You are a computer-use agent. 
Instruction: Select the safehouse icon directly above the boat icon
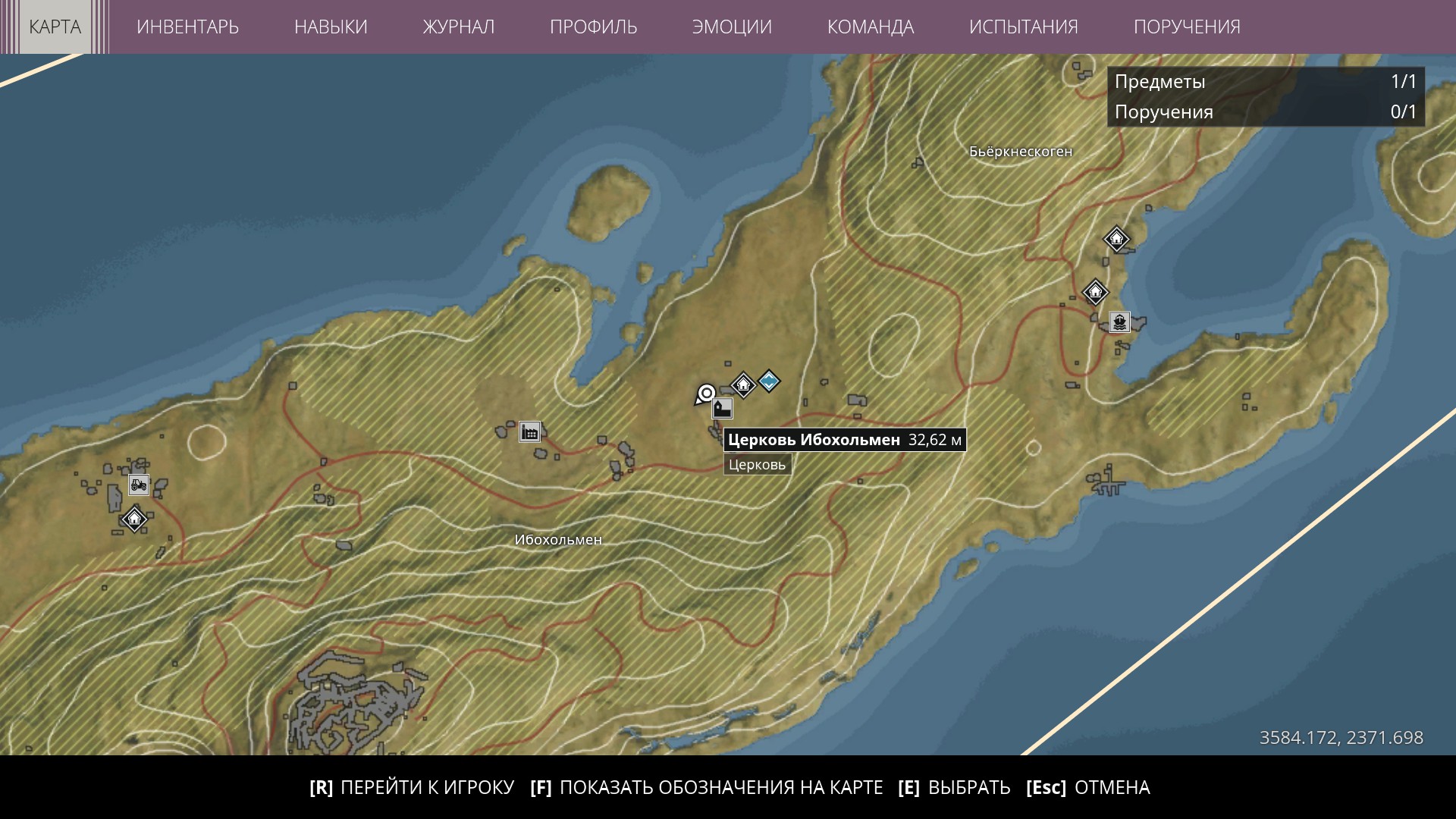coord(1095,292)
